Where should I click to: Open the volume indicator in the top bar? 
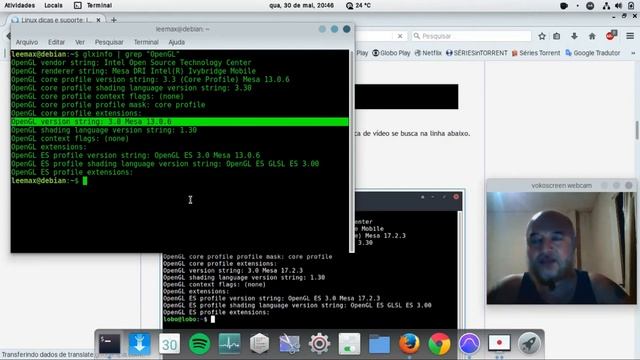point(618,6)
